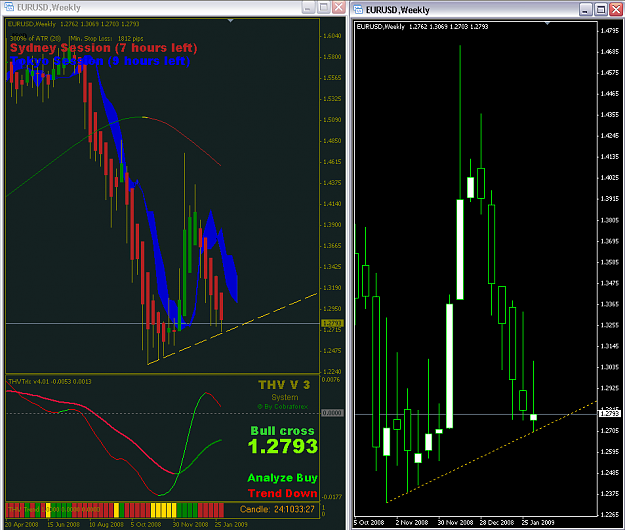Click the THV Trend color bar strip
The image size is (625, 530).
pos(115,510)
